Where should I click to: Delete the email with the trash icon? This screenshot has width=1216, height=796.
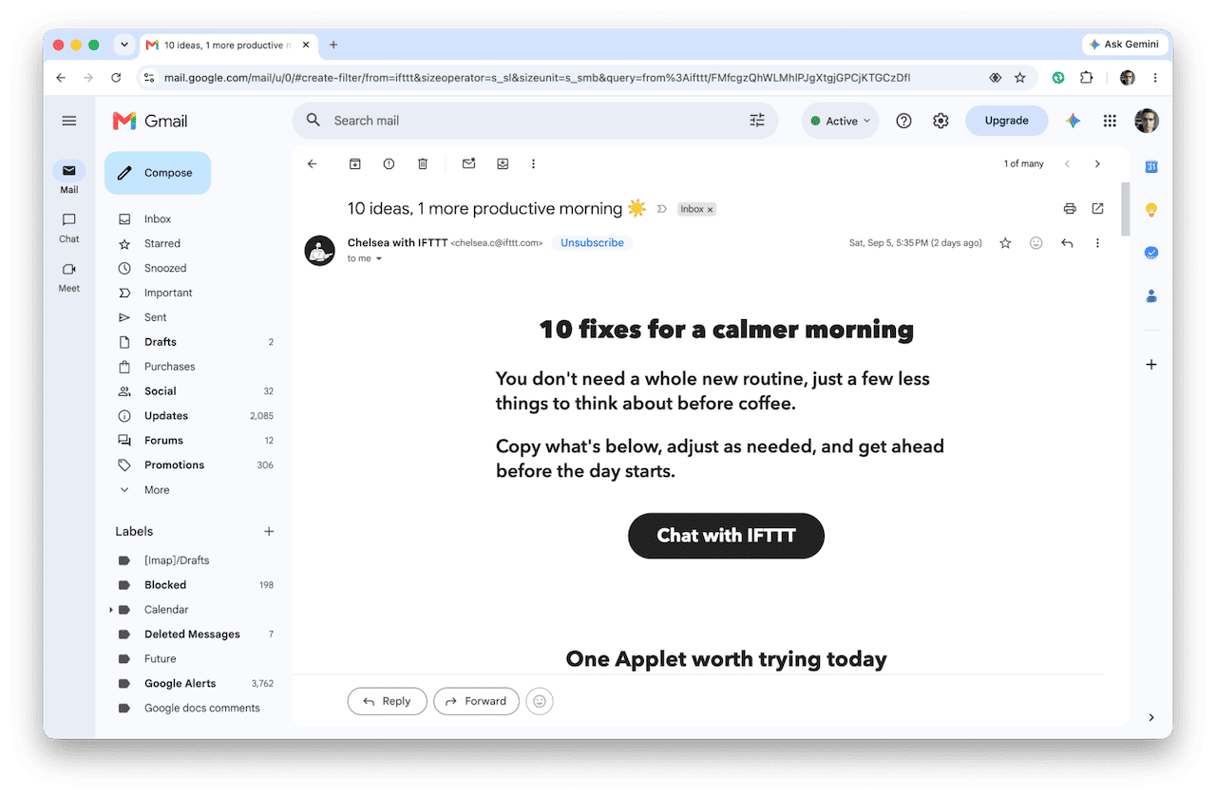coord(423,164)
